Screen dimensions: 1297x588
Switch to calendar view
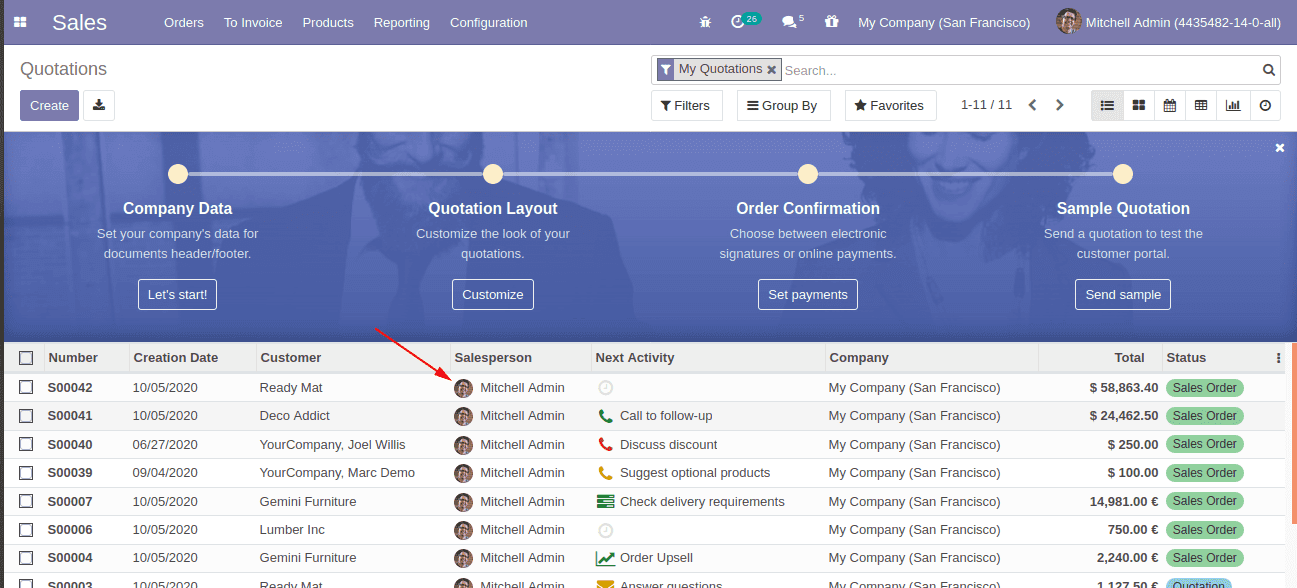click(1170, 105)
